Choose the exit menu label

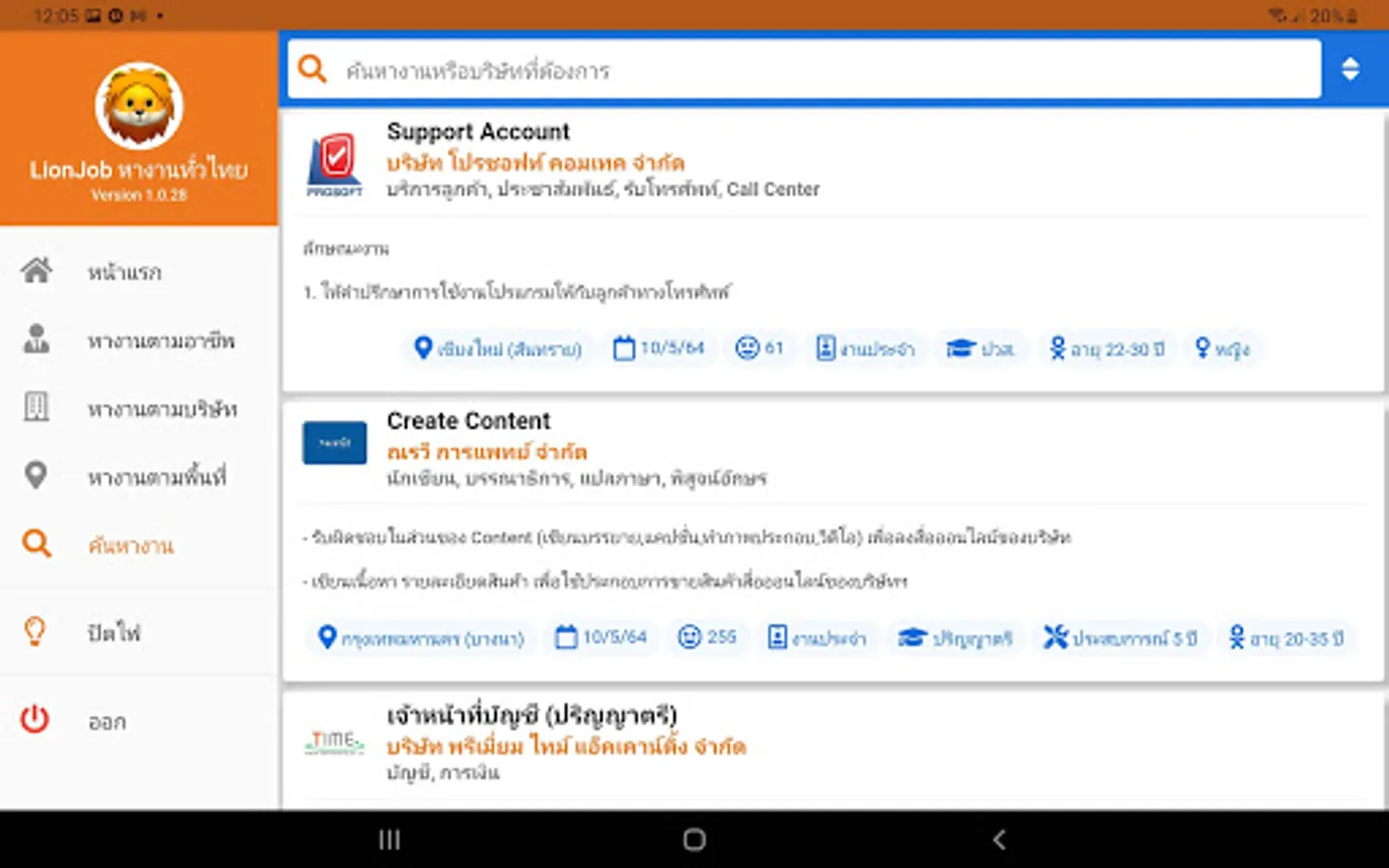pos(107,722)
